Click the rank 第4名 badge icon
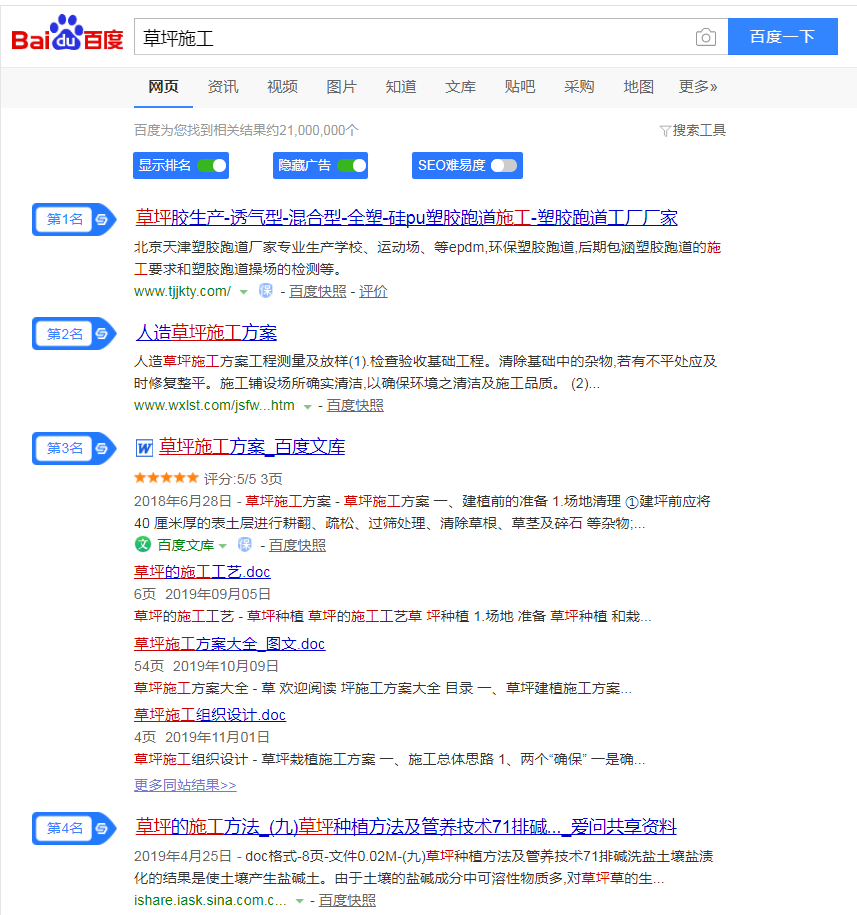The width and height of the screenshot is (857, 915). (74, 828)
